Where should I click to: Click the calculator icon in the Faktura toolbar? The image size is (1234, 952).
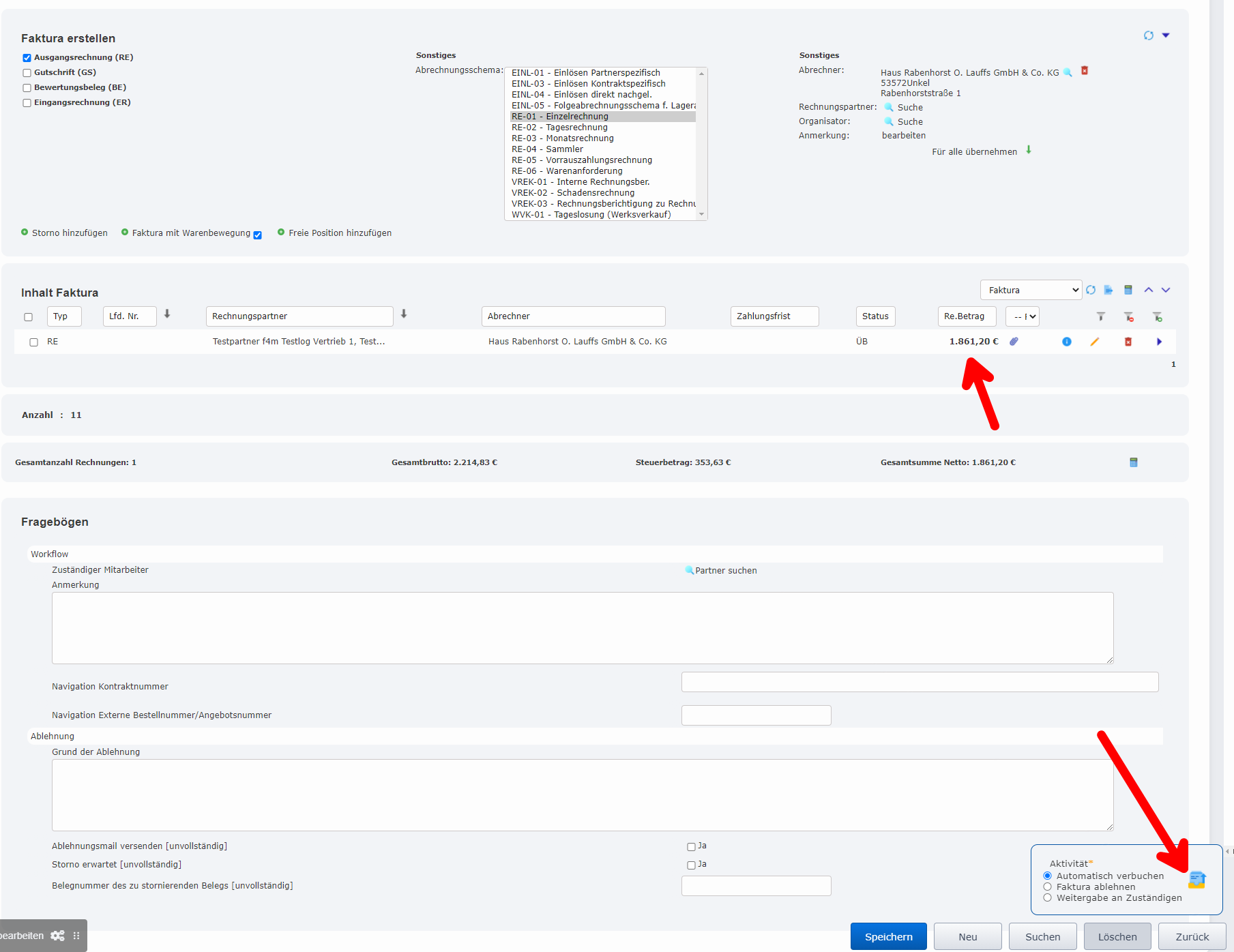tap(1128, 290)
